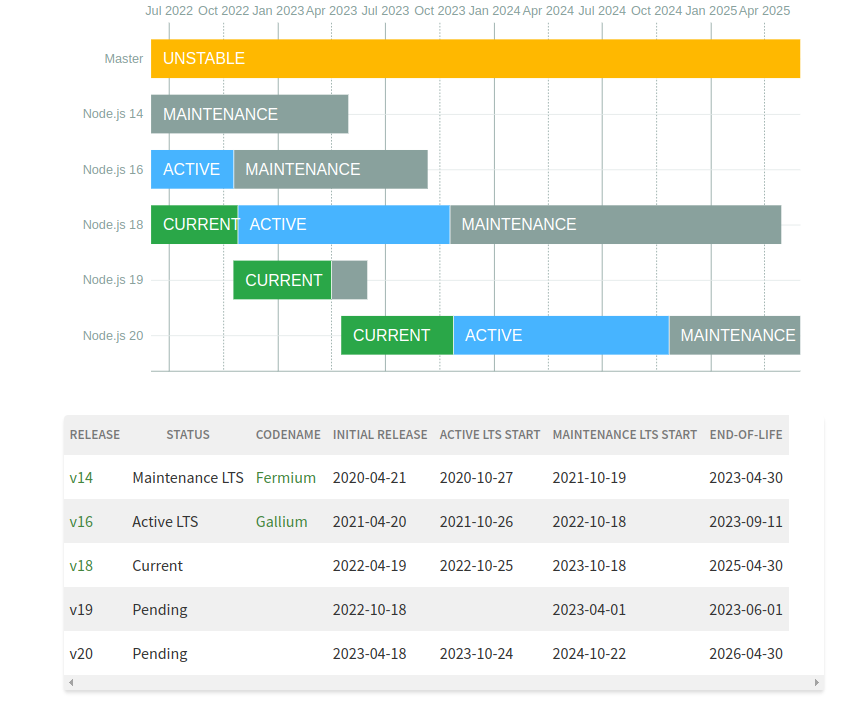Click the Node.js 14 row label
This screenshot has width=846, height=711.
(113, 114)
